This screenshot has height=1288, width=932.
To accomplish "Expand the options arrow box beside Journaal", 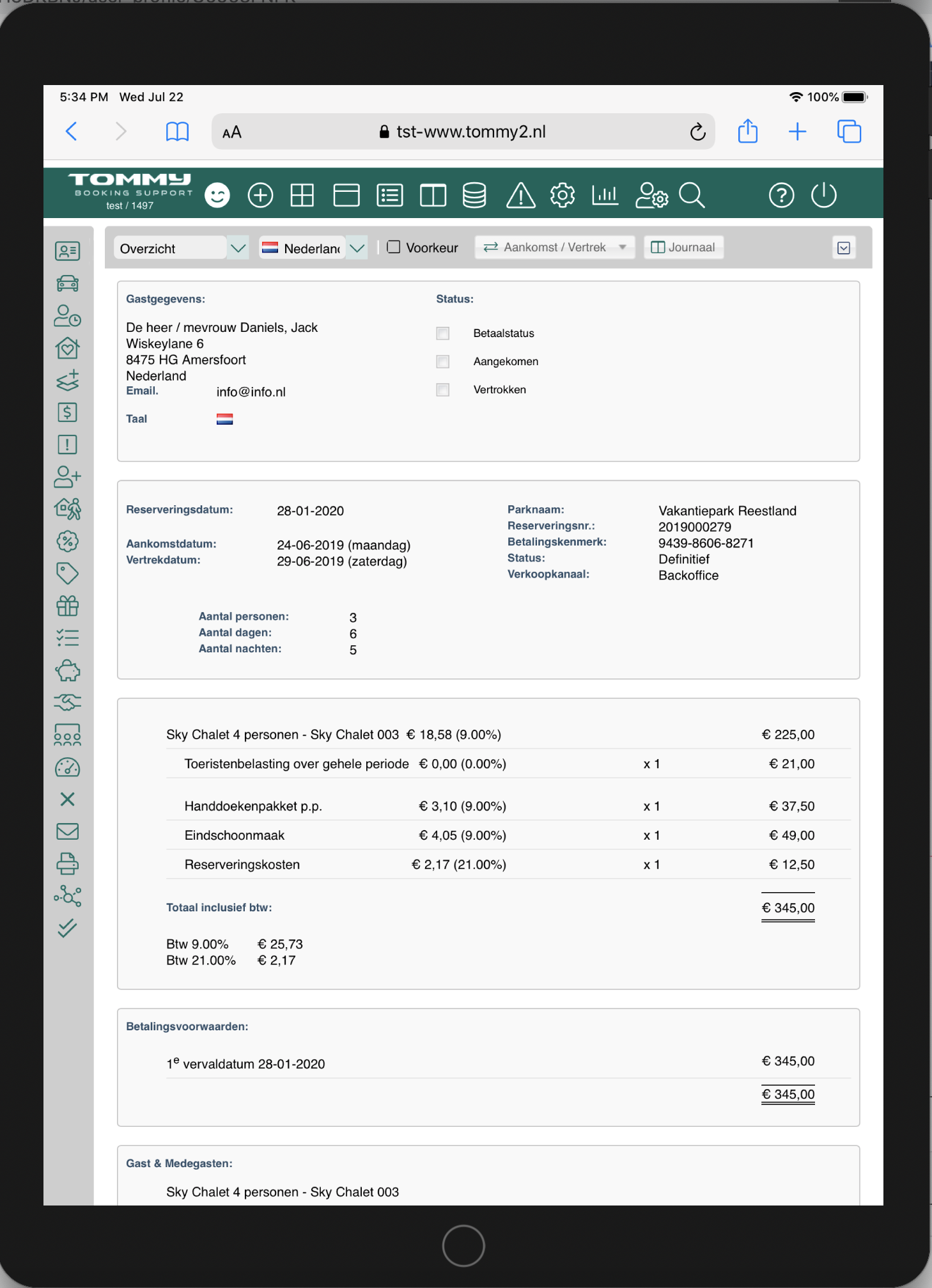I will coord(844,247).
